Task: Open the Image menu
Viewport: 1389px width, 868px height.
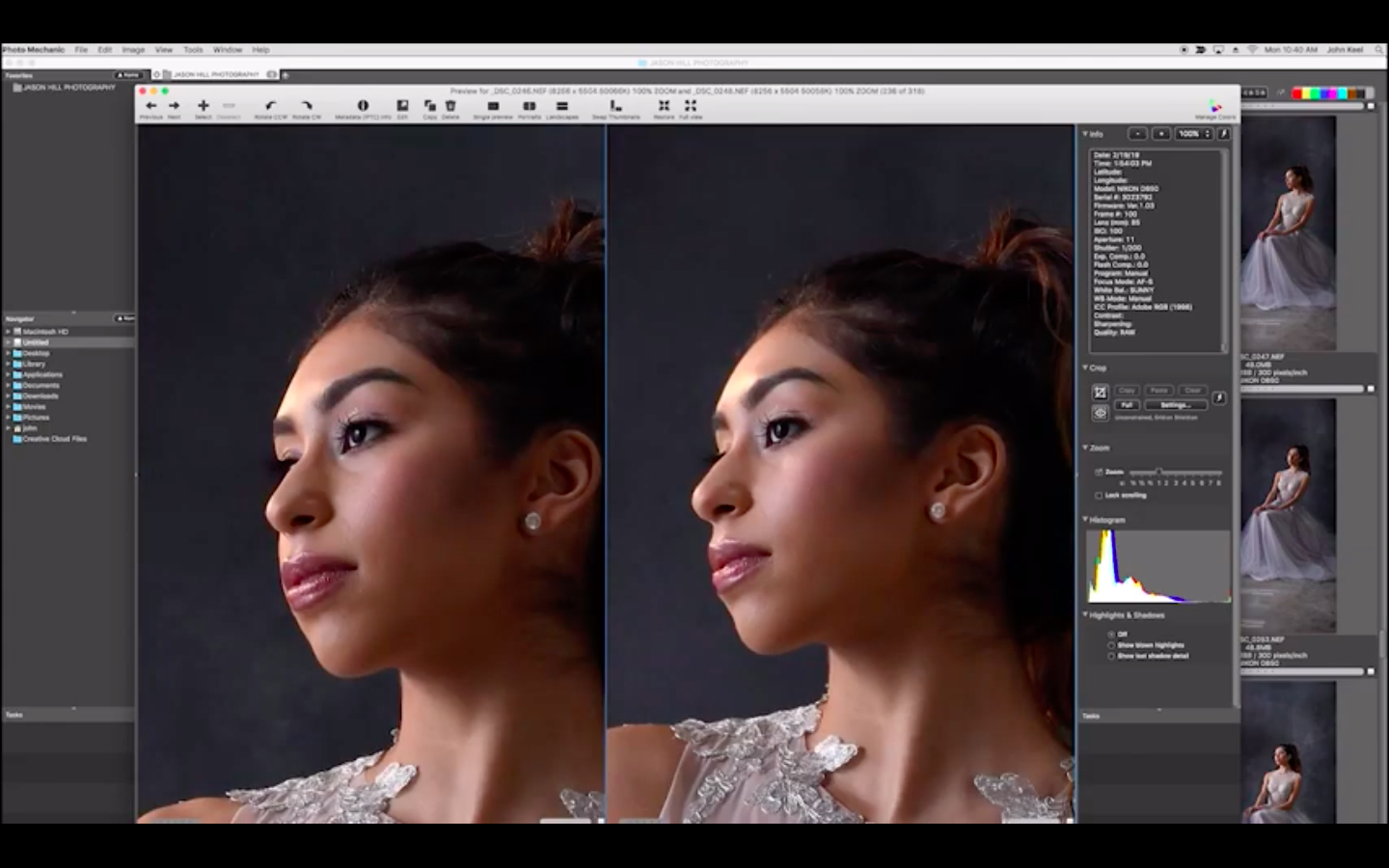Action: (x=133, y=50)
